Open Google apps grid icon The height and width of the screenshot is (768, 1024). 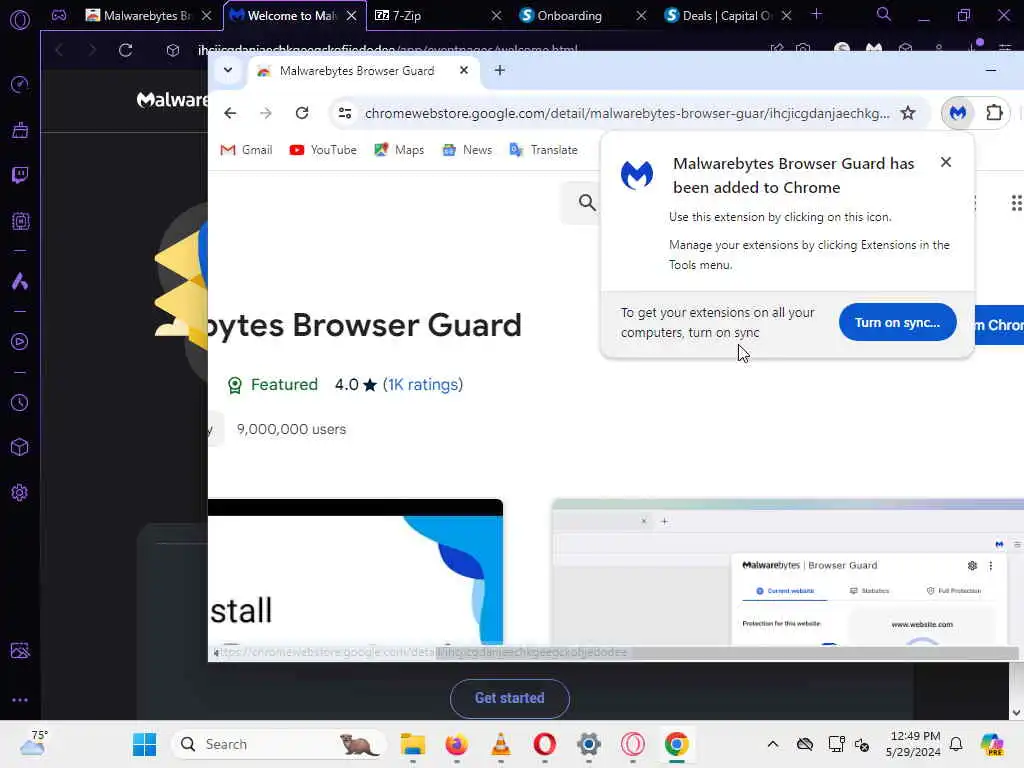(x=1016, y=203)
